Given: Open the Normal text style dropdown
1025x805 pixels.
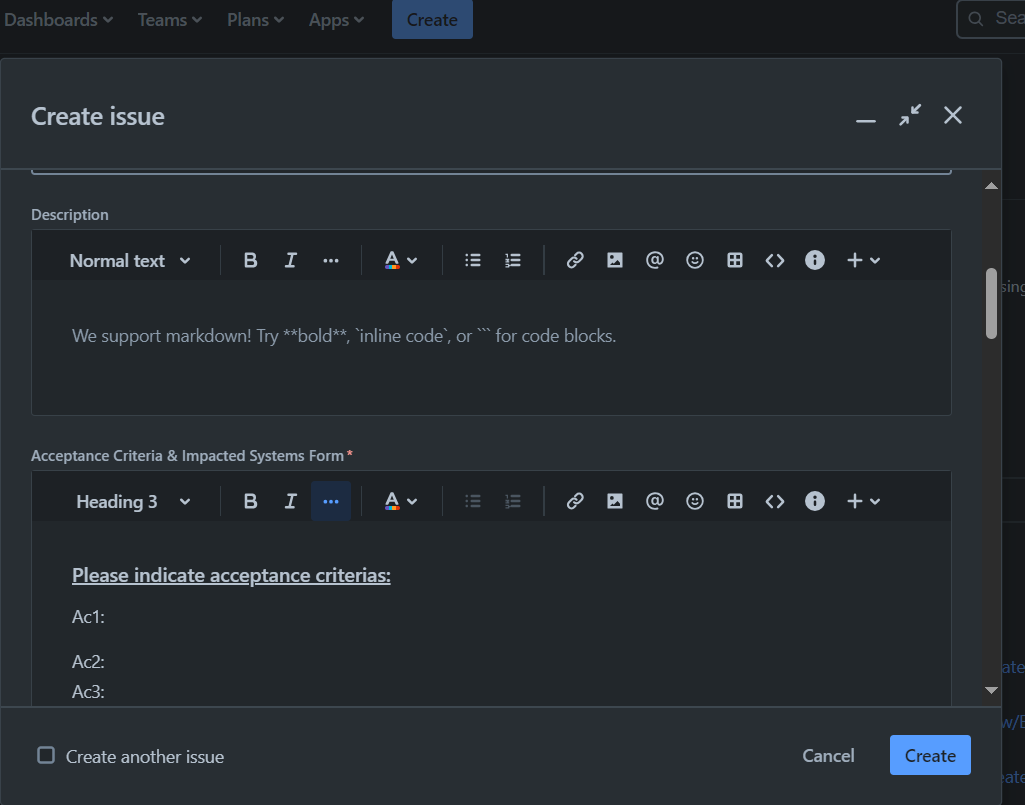Looking at the screenshot, I should [130, 261].
